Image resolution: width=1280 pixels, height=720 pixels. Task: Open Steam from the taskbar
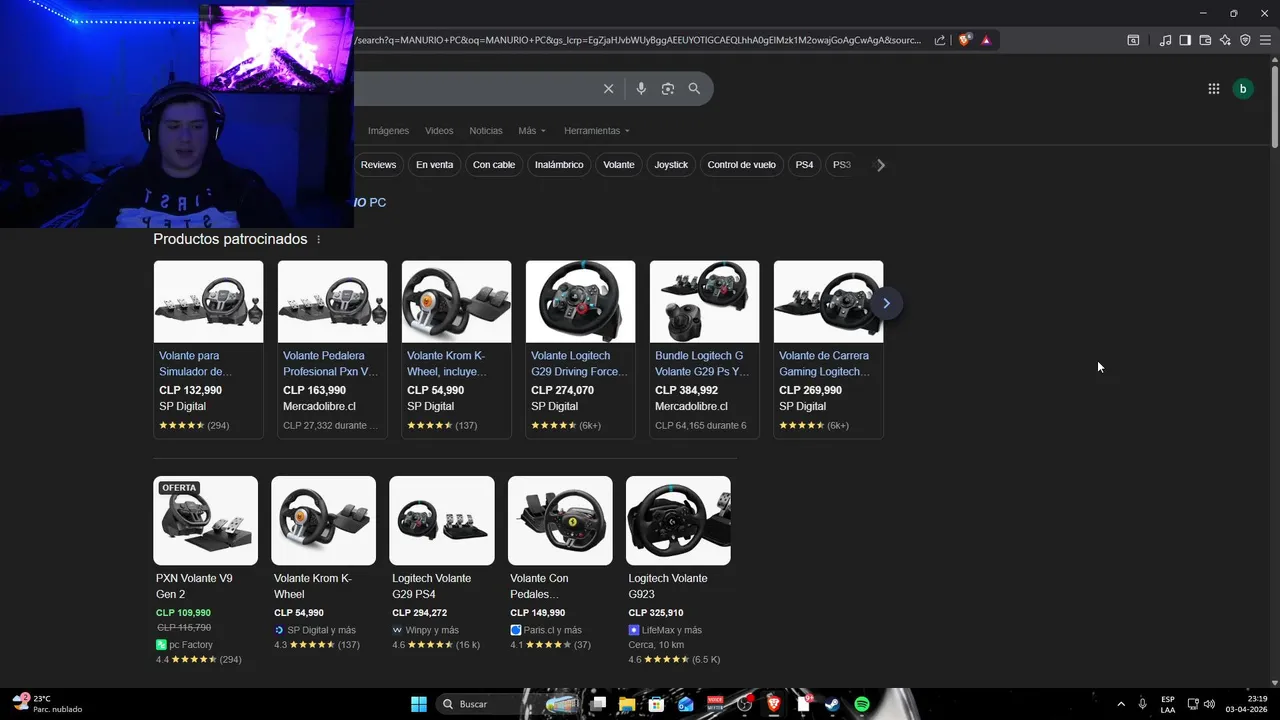pyautogui.click(x=832, y=704)
